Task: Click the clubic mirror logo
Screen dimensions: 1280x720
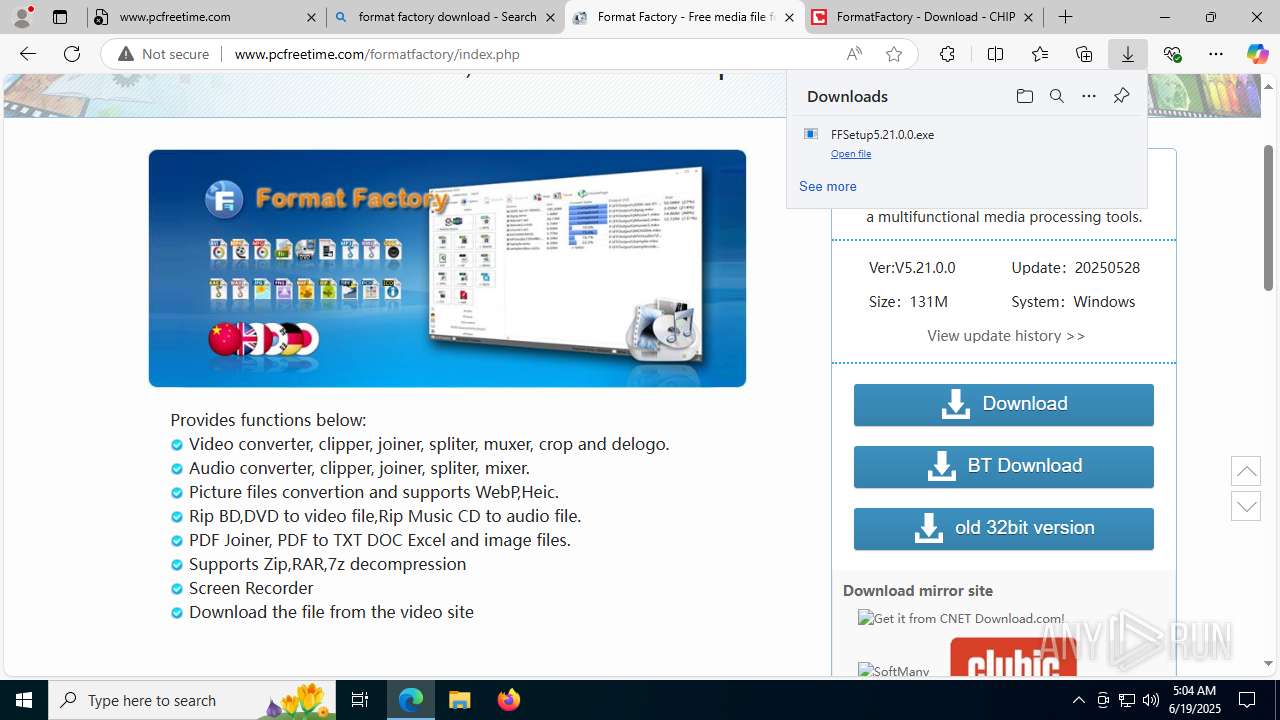Action: click(x=1013, y=656)
